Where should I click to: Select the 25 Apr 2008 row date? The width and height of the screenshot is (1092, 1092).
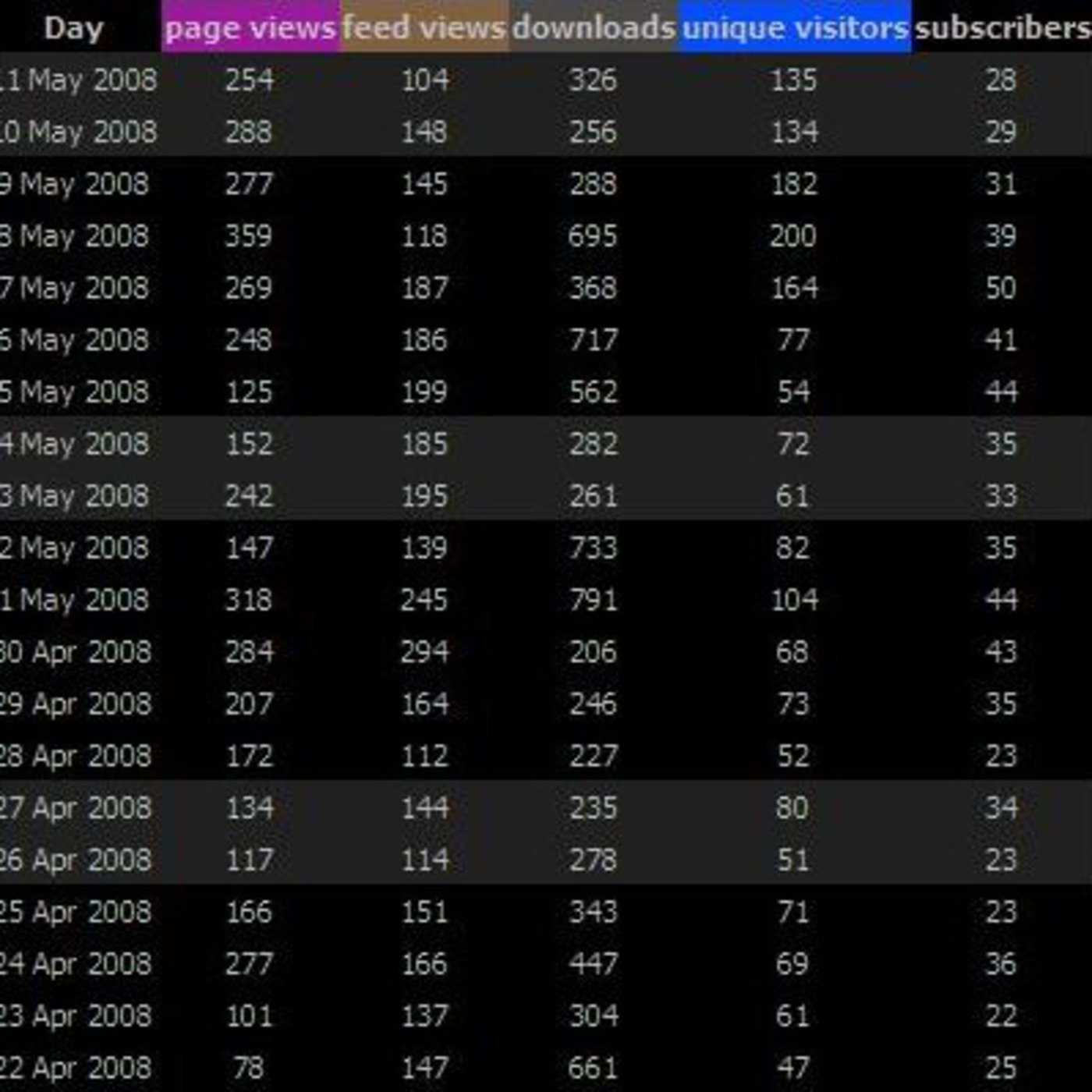click(x=76, y=911)
